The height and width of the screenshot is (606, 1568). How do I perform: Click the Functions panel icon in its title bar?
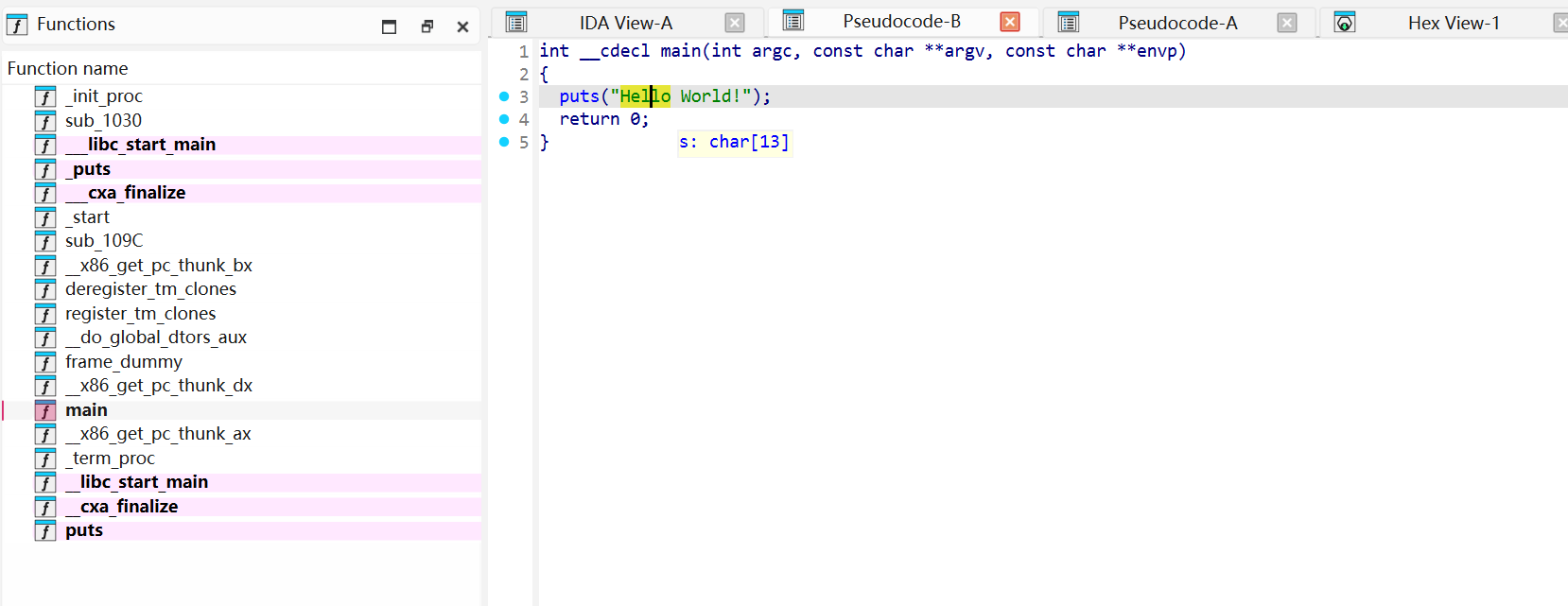click(17, 25)
